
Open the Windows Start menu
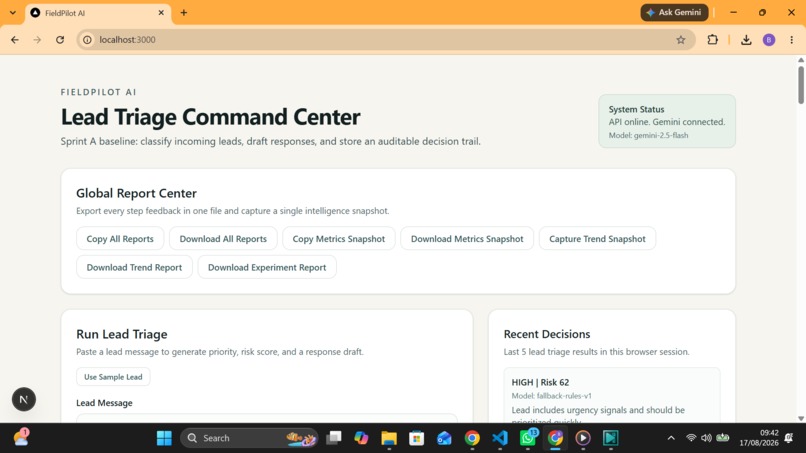[164, 438]
